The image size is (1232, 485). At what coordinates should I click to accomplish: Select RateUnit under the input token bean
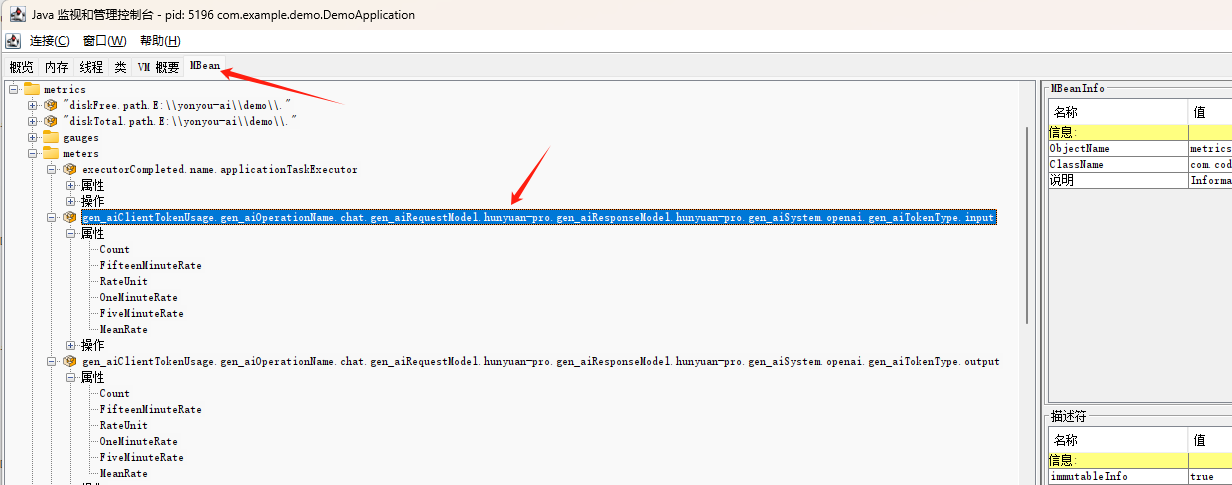tap(124, 281)
